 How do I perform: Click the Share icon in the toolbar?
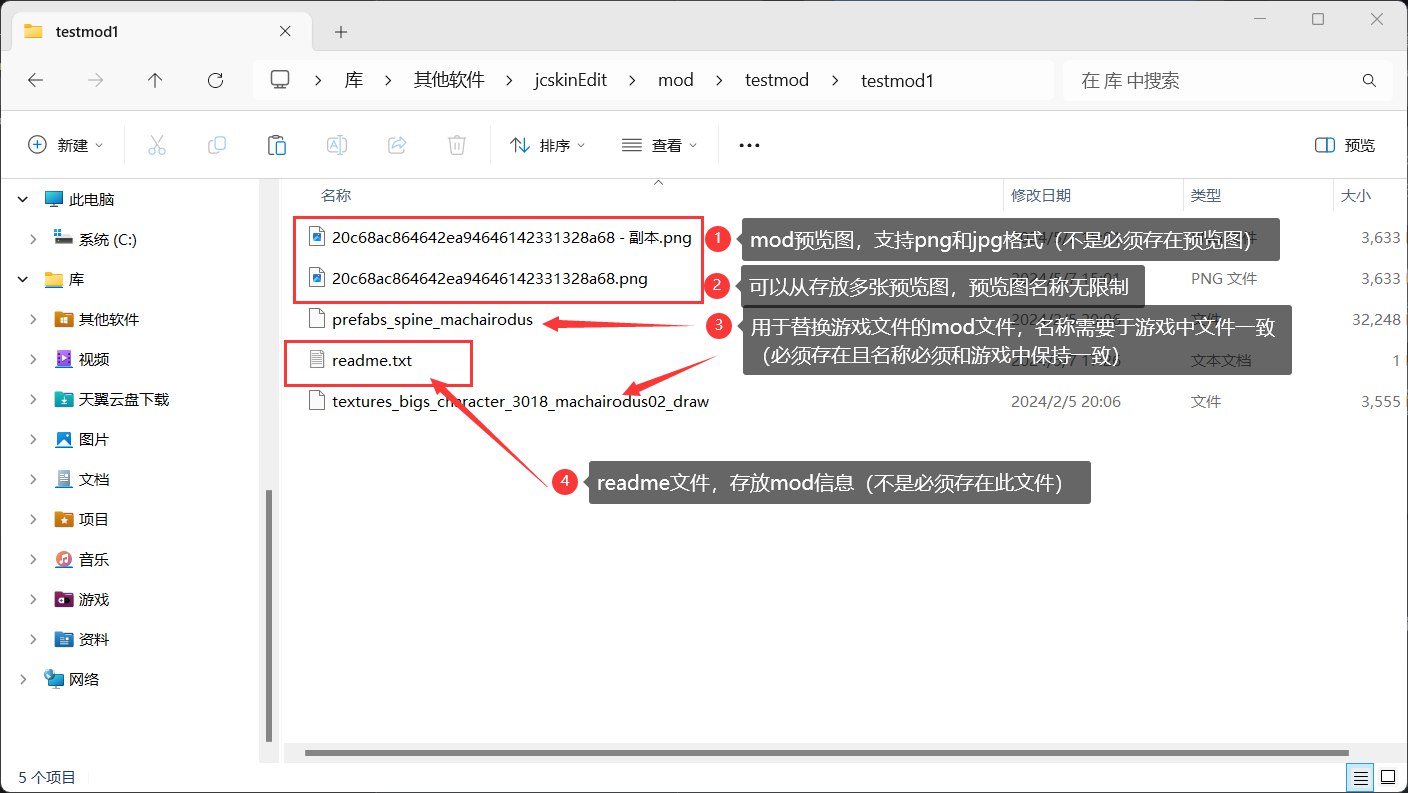(396, 144)
